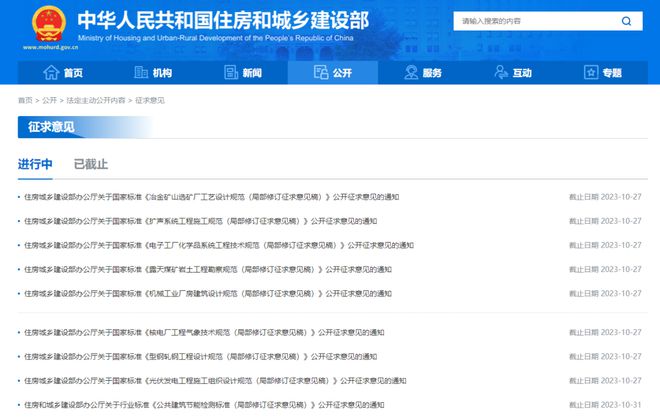Switch to the 进行中 tab
Viewport: 660px width, 418px height.
(35, 164)
